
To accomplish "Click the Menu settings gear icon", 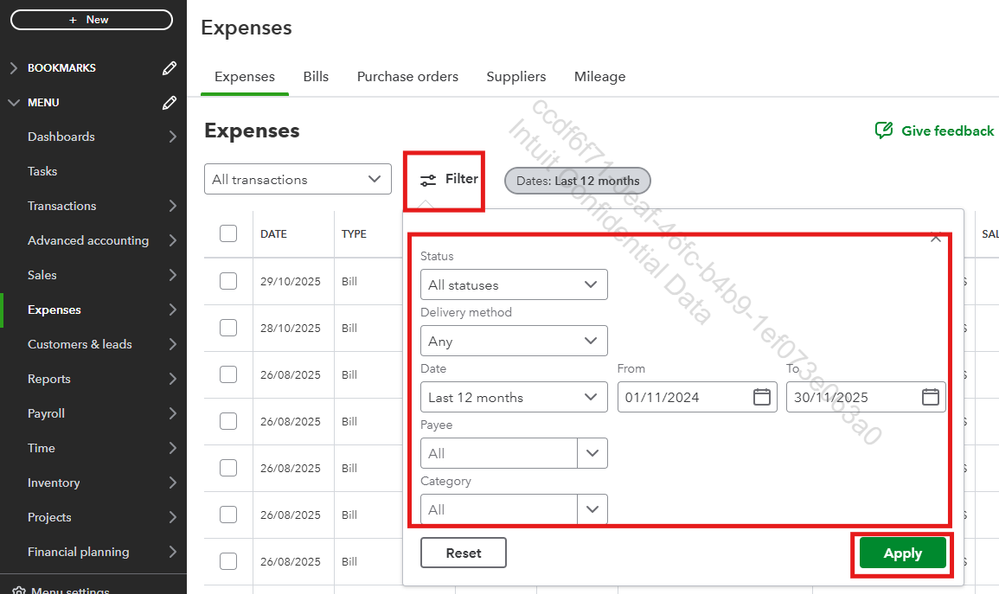I will tap(16, 589).
